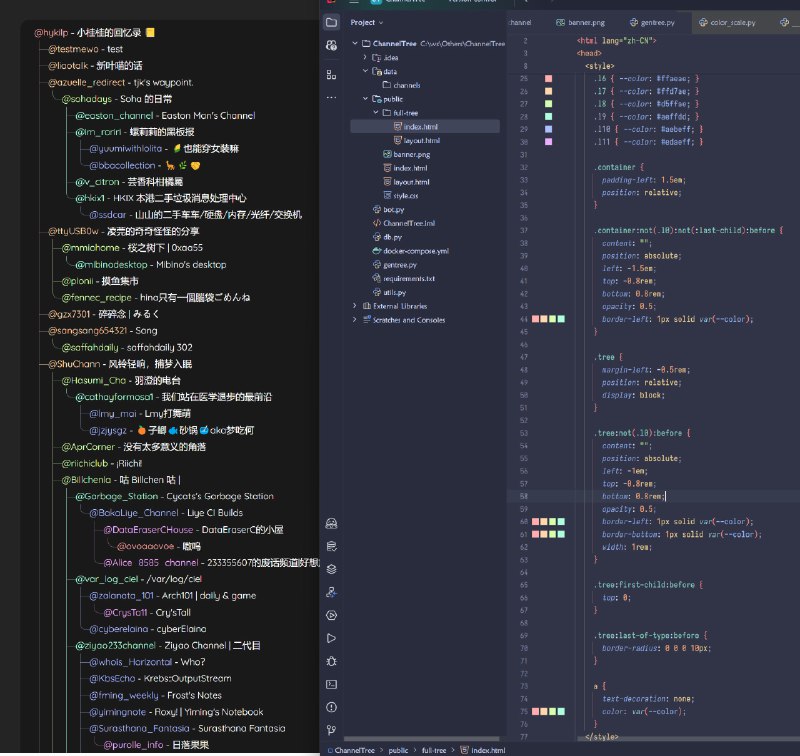Open the Database tool window icon
Image resolution: width=800 pixels, height=756 pixels.
(332, 546)
